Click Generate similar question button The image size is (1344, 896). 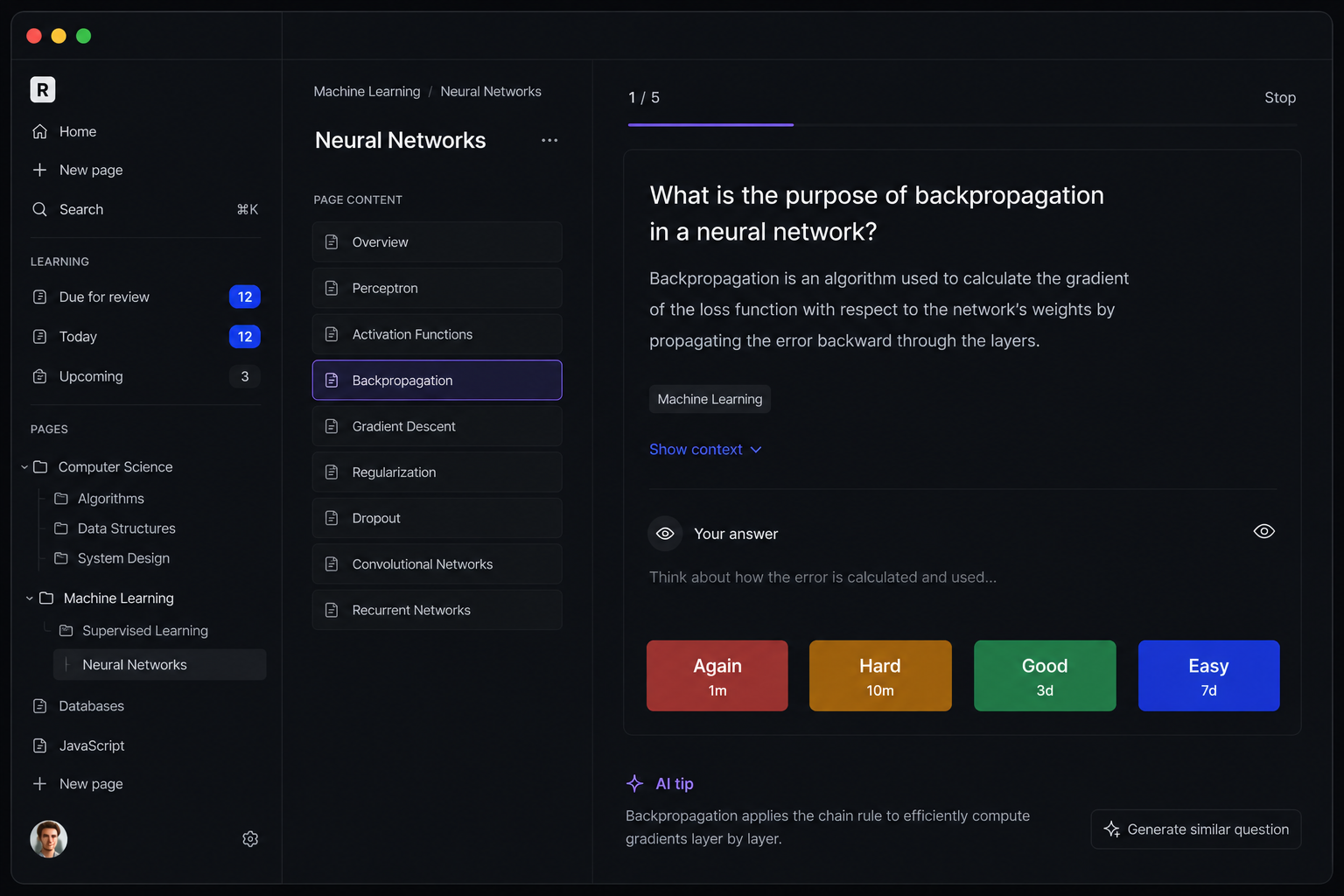(x=1196, y=829)
